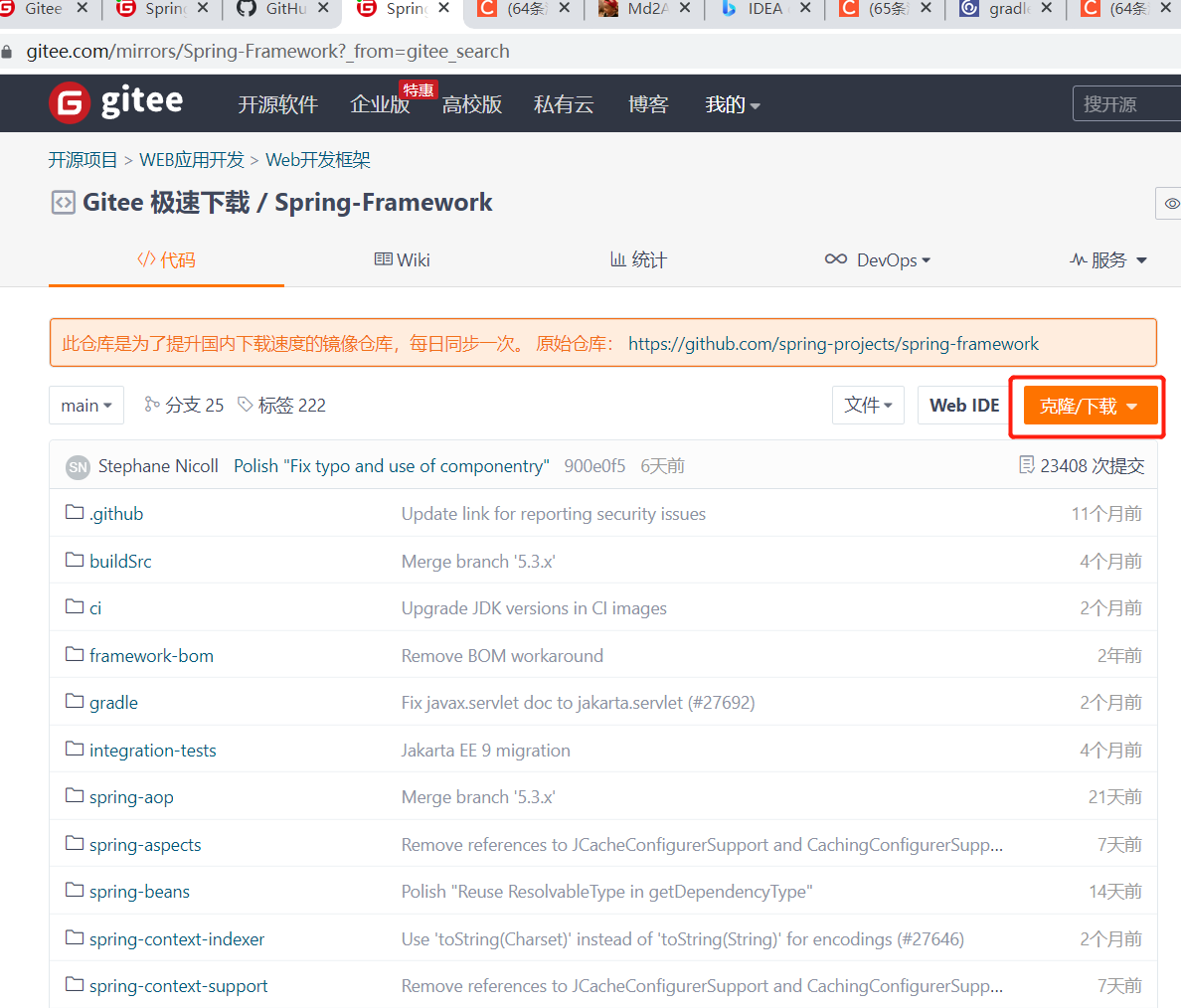Open the Spring-Framework repository title link
The height and width of the screenshot is (1008, 1181).
point(384,203)
